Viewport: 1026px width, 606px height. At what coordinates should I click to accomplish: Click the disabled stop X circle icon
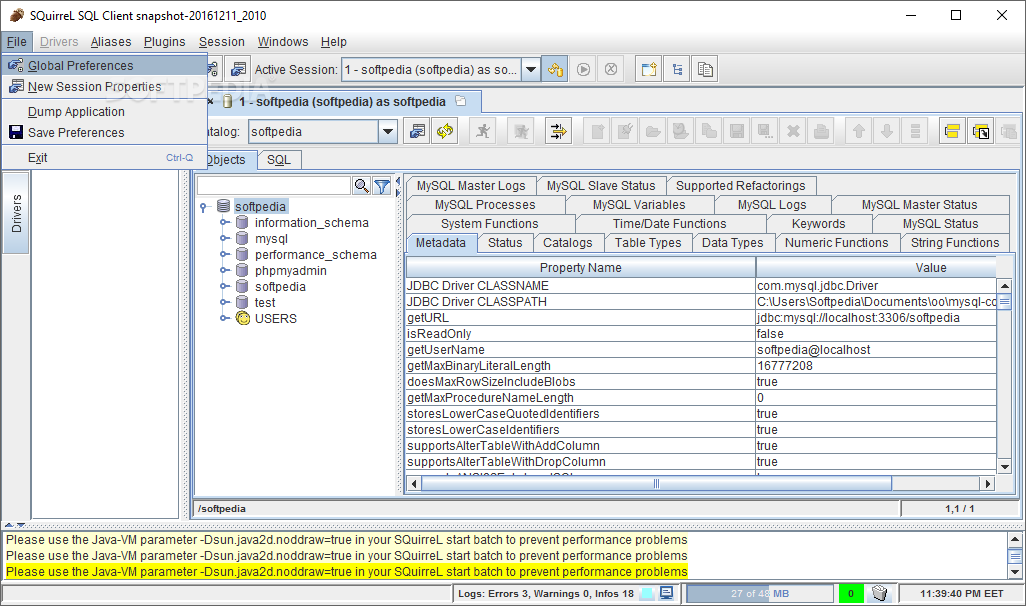tap(611, 69)
